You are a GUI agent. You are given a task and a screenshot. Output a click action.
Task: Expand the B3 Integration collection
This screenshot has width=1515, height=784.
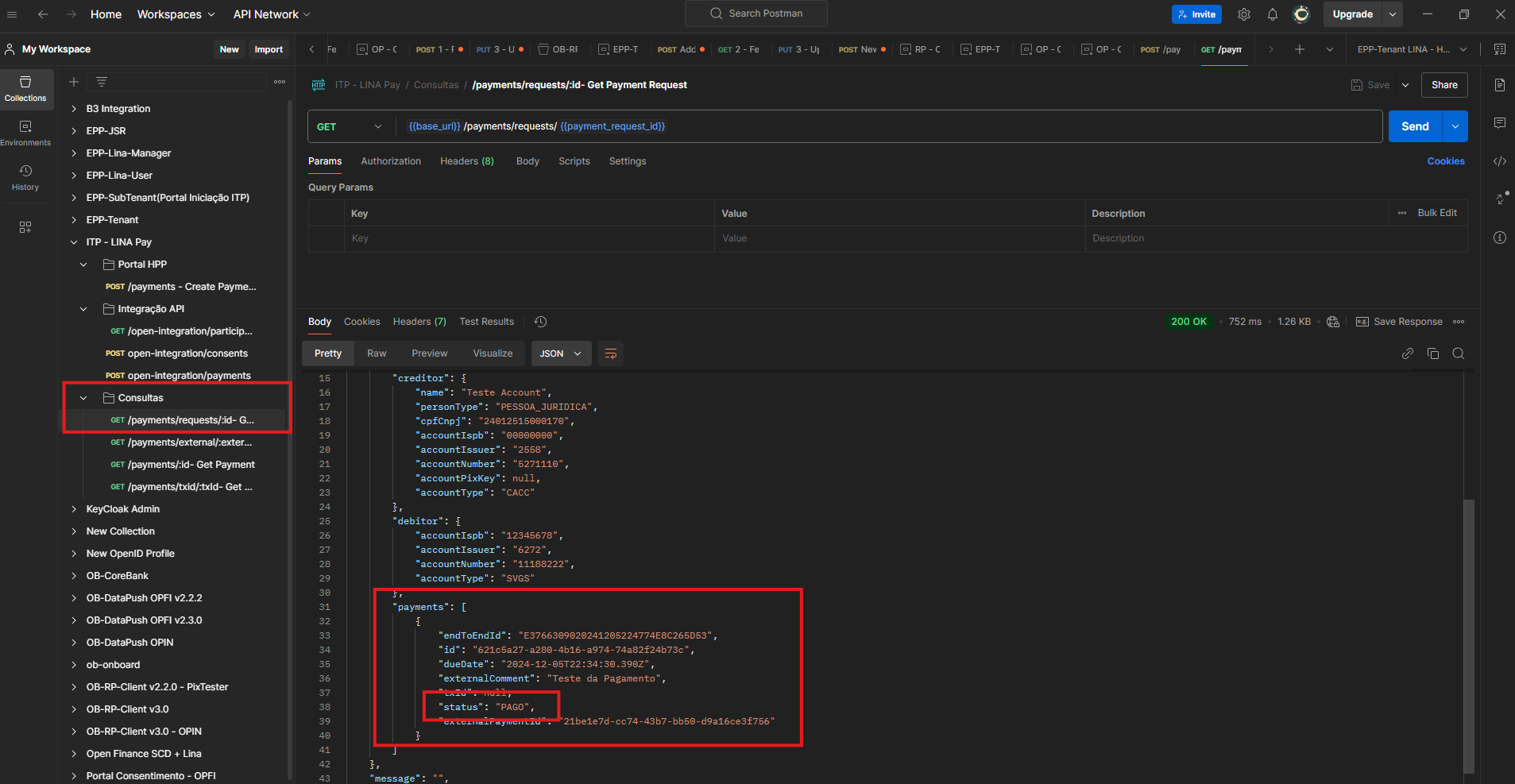point(74,109)
